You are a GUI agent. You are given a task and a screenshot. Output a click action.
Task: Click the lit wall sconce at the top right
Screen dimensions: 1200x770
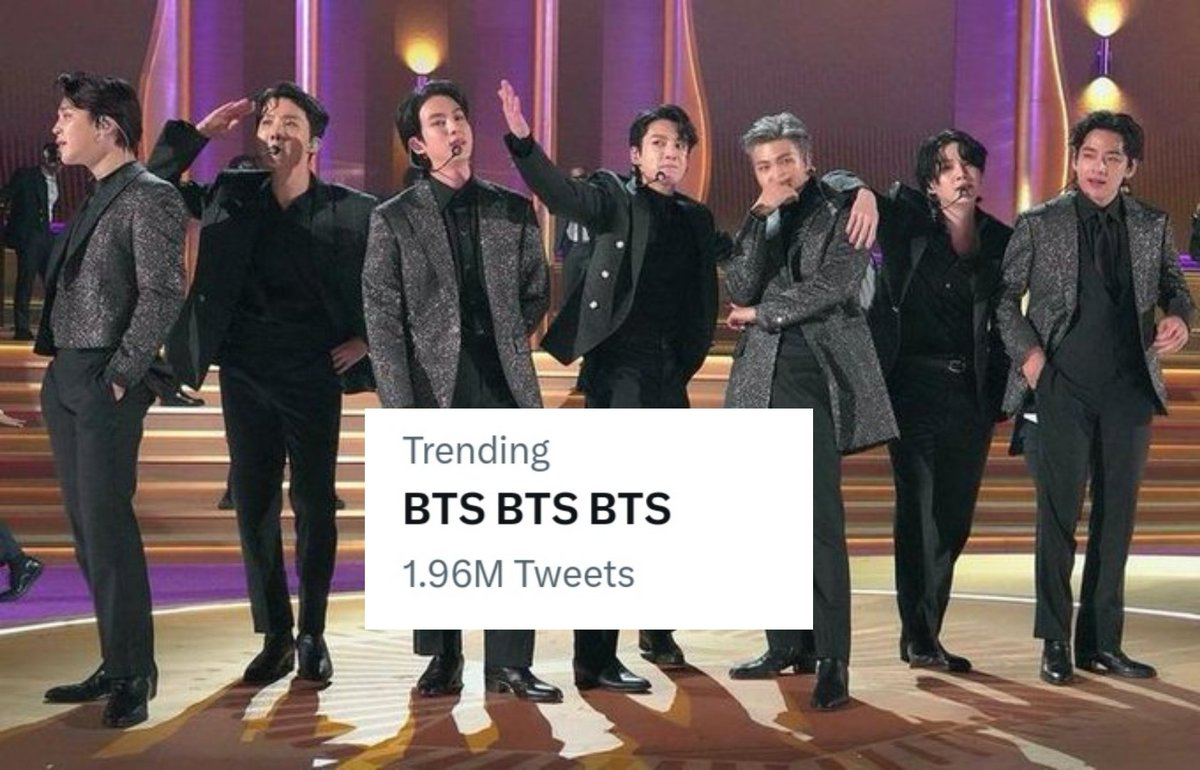pos(1104,17)
